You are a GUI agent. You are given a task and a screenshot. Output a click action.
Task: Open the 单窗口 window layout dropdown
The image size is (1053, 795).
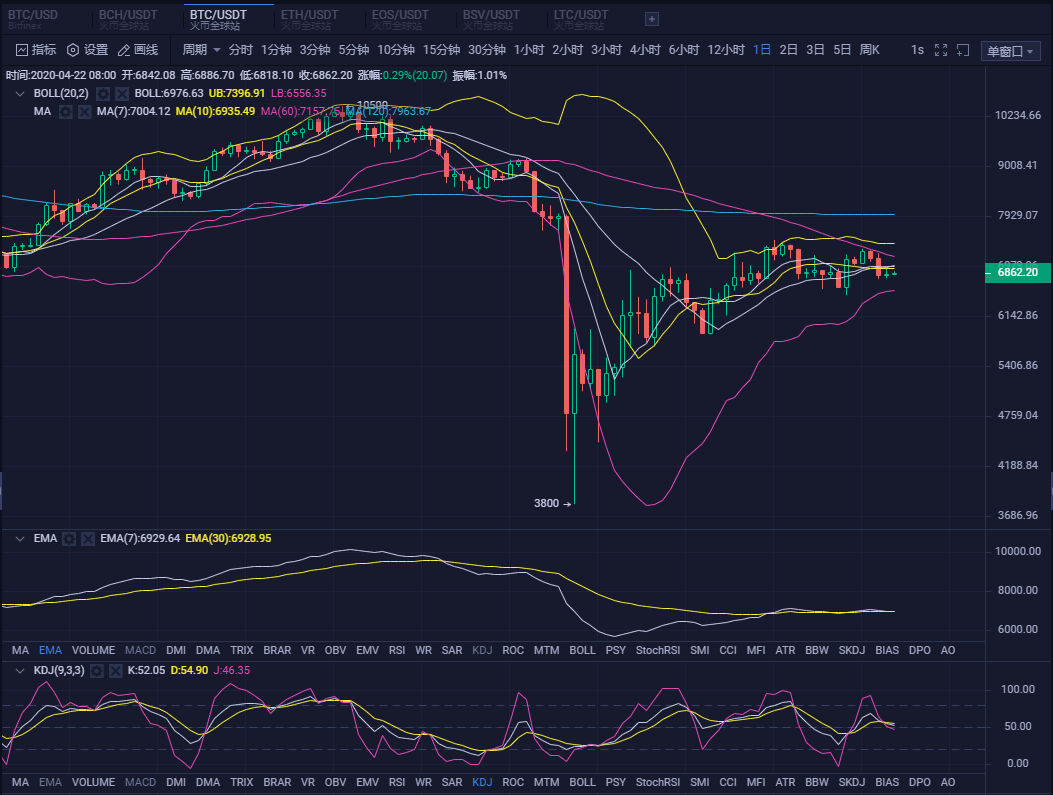1010,52
